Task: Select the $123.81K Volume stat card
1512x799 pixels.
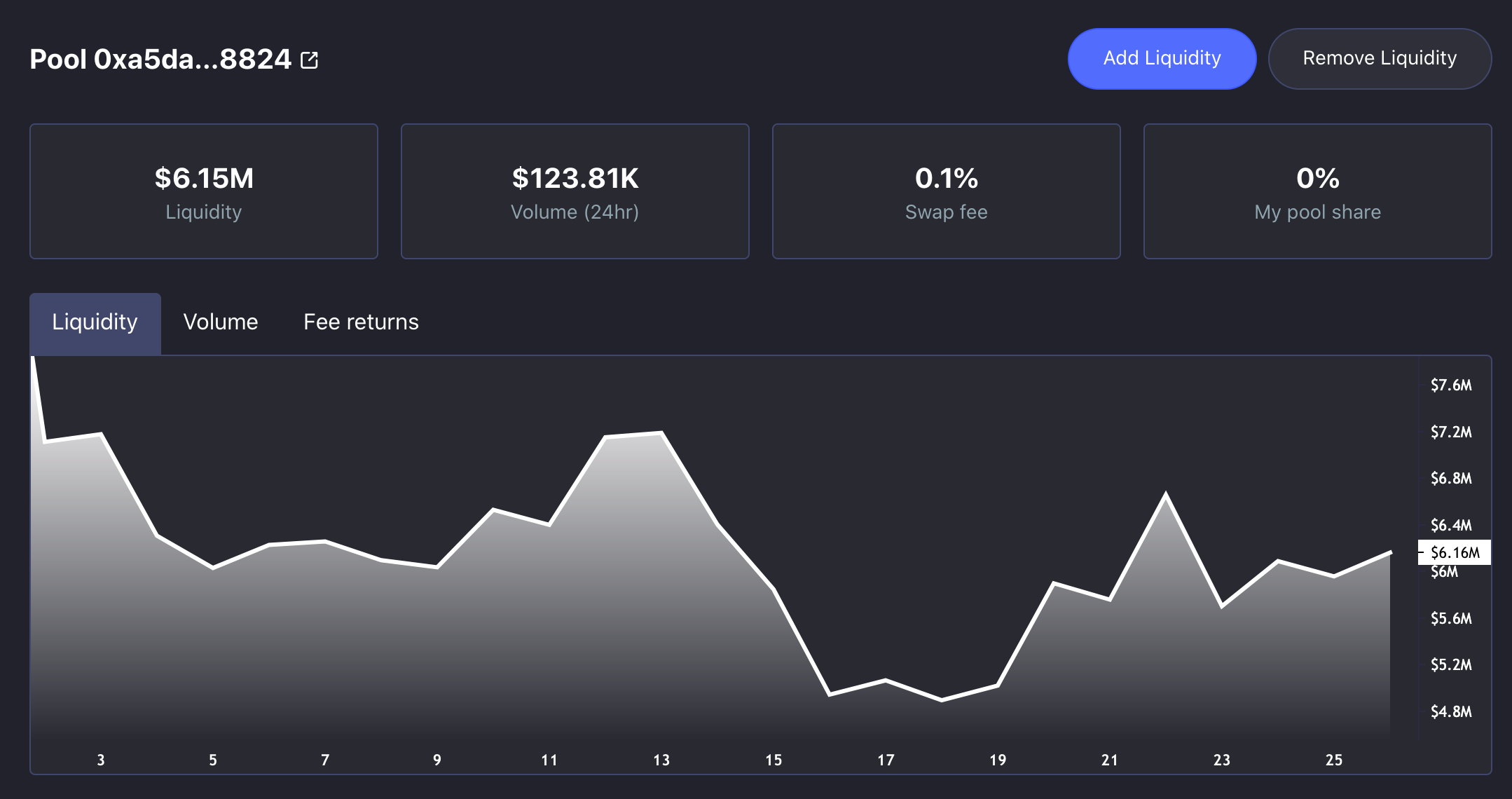Action: [575, 191]
